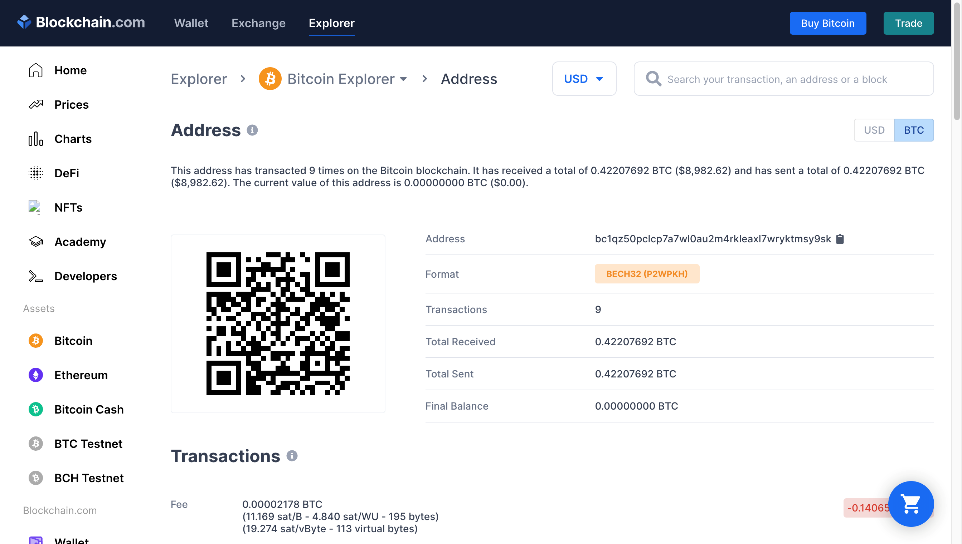This screenshot has width=962, height=544.
Task: Open Home from the sidebar
Action: pyautogui.click(x=70, y=71)
